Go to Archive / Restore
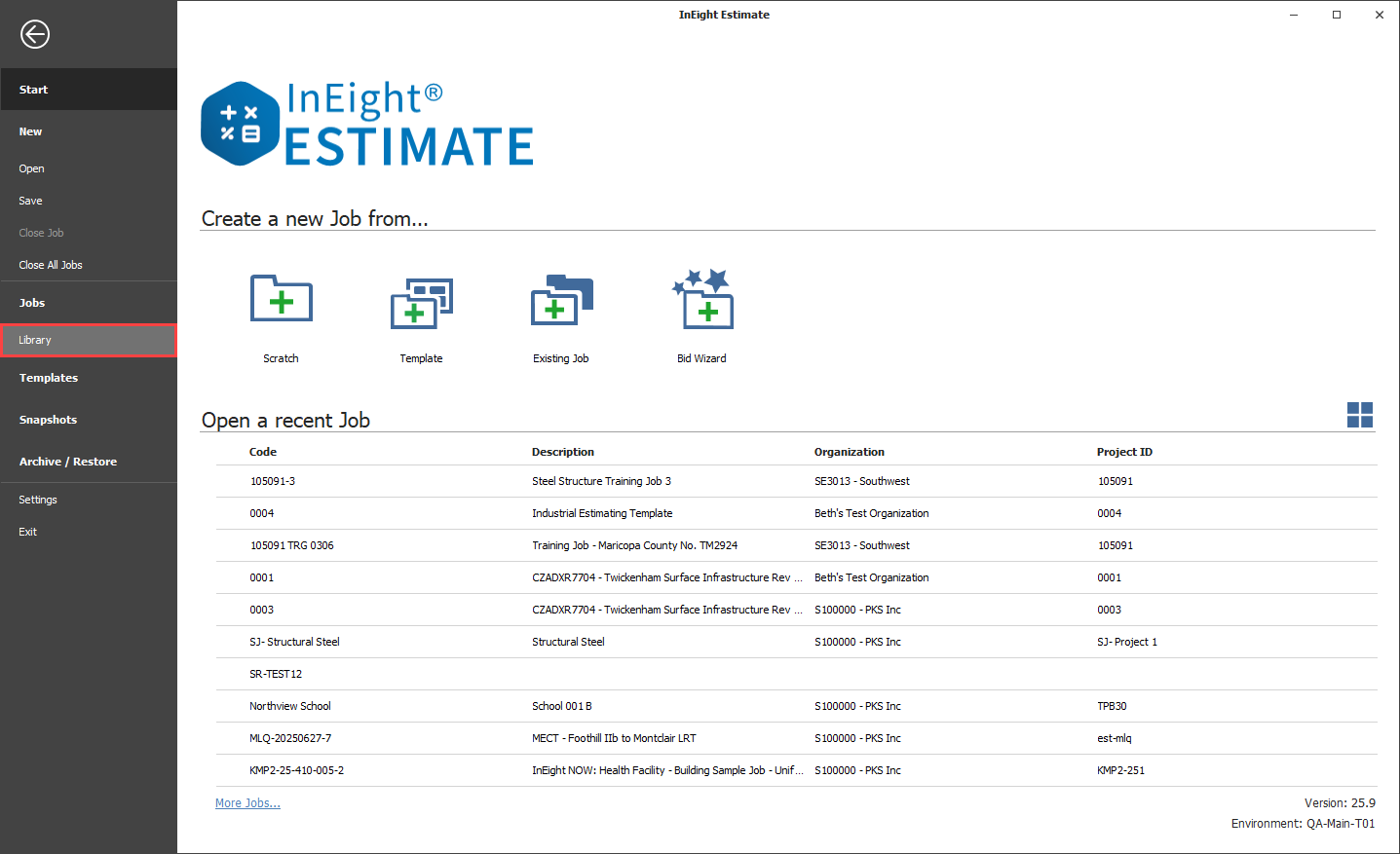1400x854 pixels. [68, 462]
